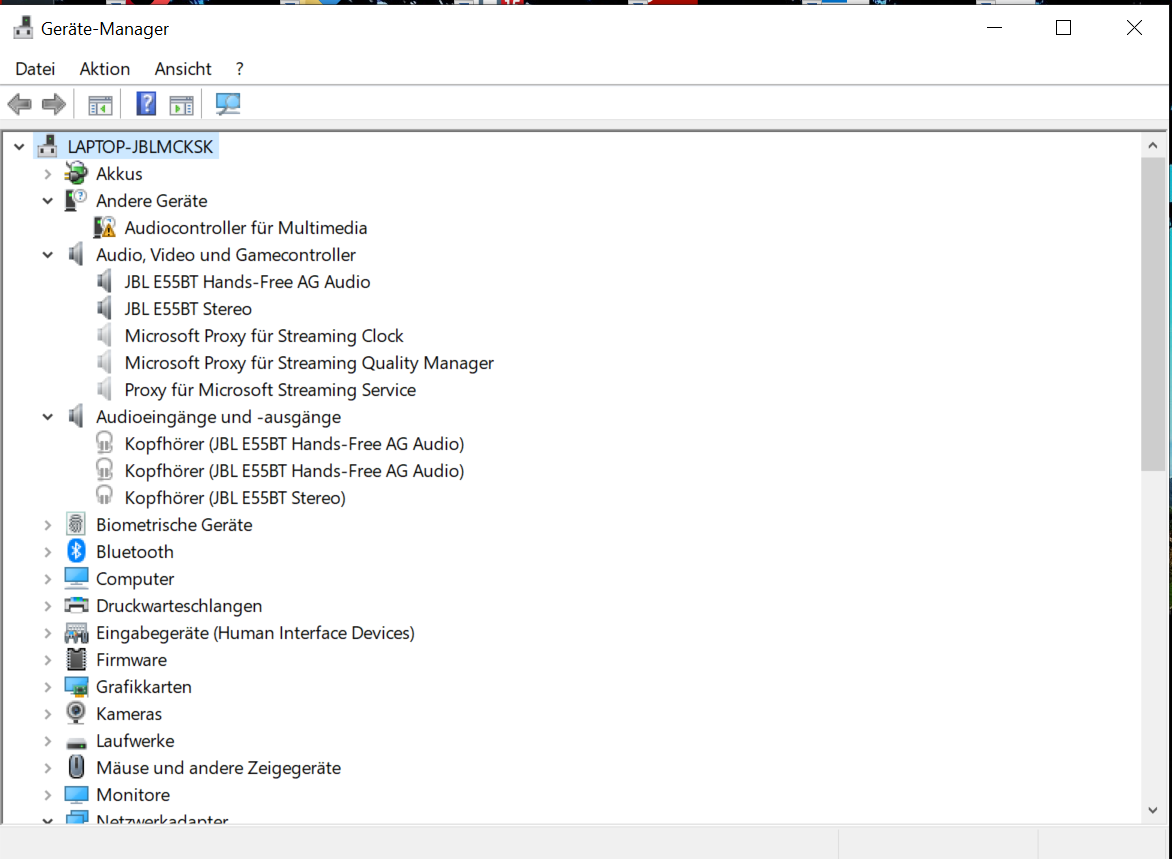Image resolution: width=1172 pixels, height=859 pixels.
Task: Open the Datei menu
Action: coord(35,69)
